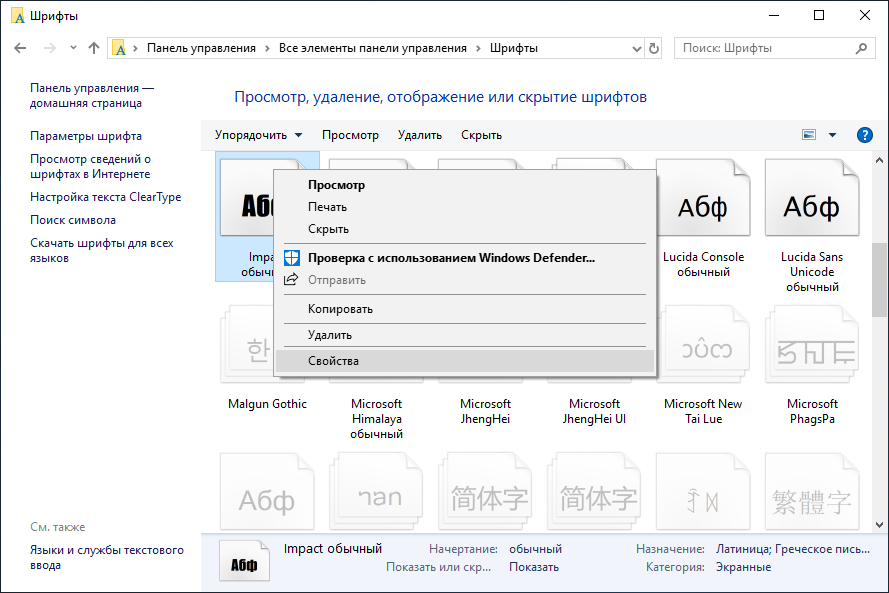The image size is (889, 593).
Task: Go up one folder level
Action: [x=94, y=48]
